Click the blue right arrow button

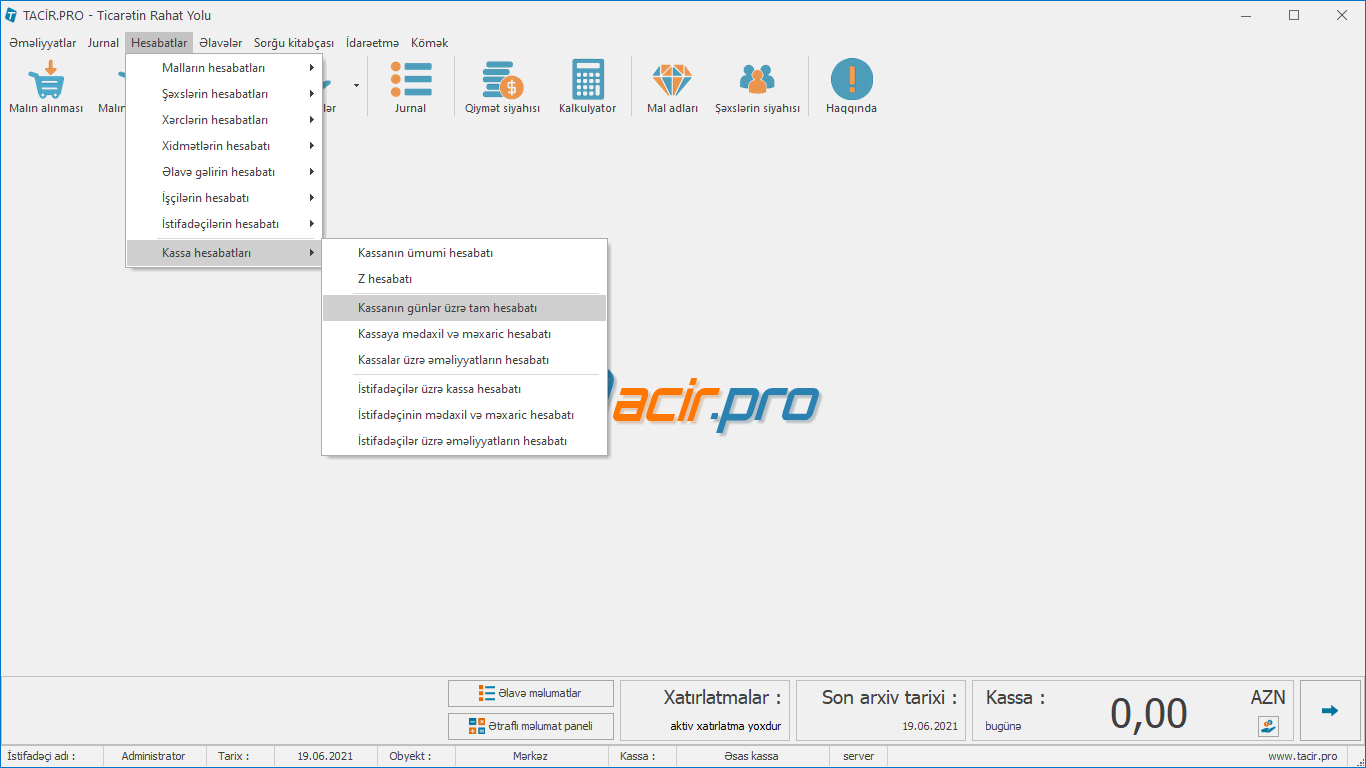tap(1329, 711)
